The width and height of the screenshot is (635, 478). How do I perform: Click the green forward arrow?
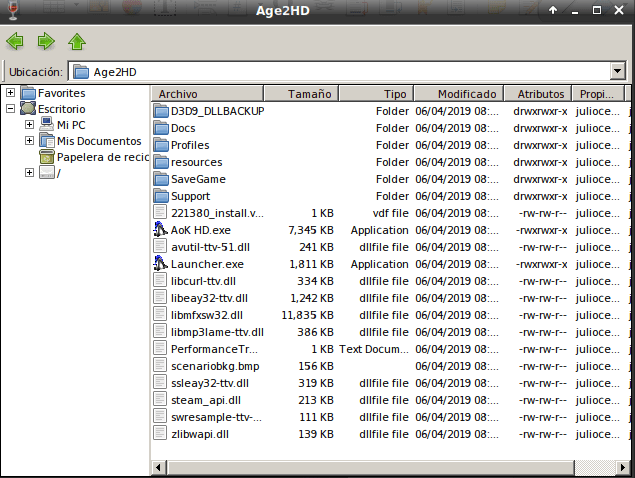pyautogui.click(x=45, y=41)
